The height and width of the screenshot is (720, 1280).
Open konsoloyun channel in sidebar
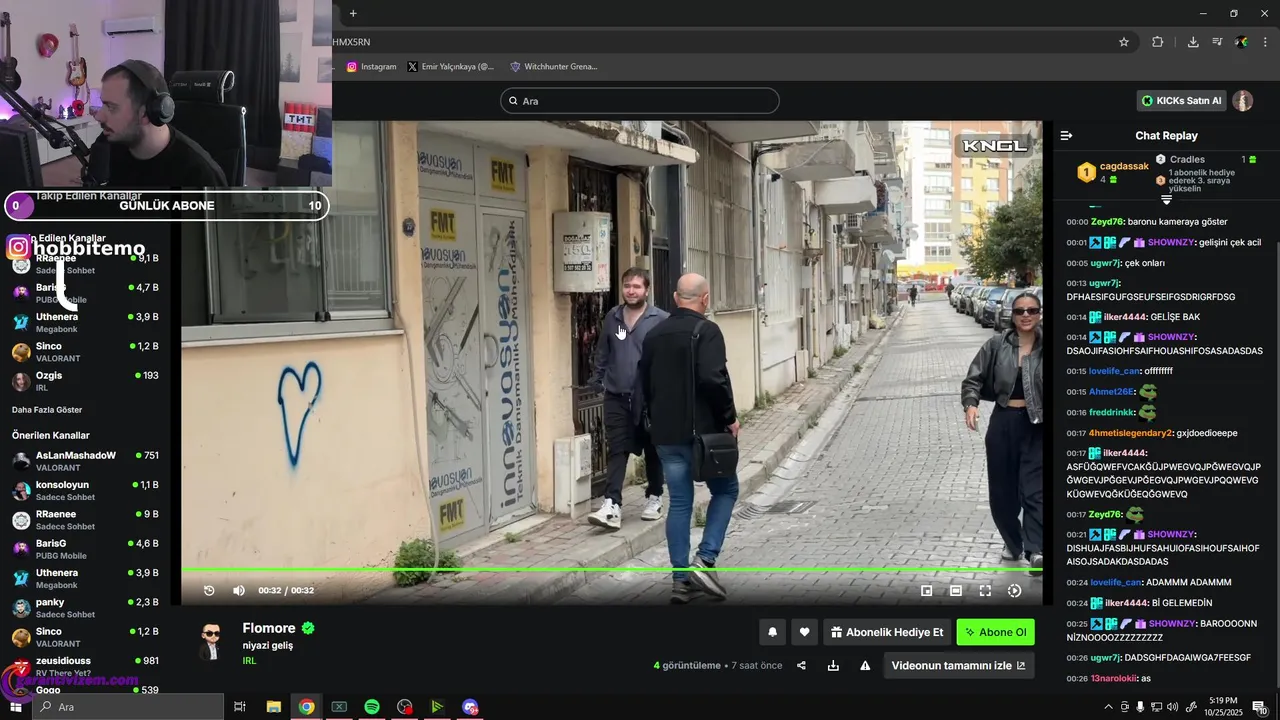coord(85,490)
